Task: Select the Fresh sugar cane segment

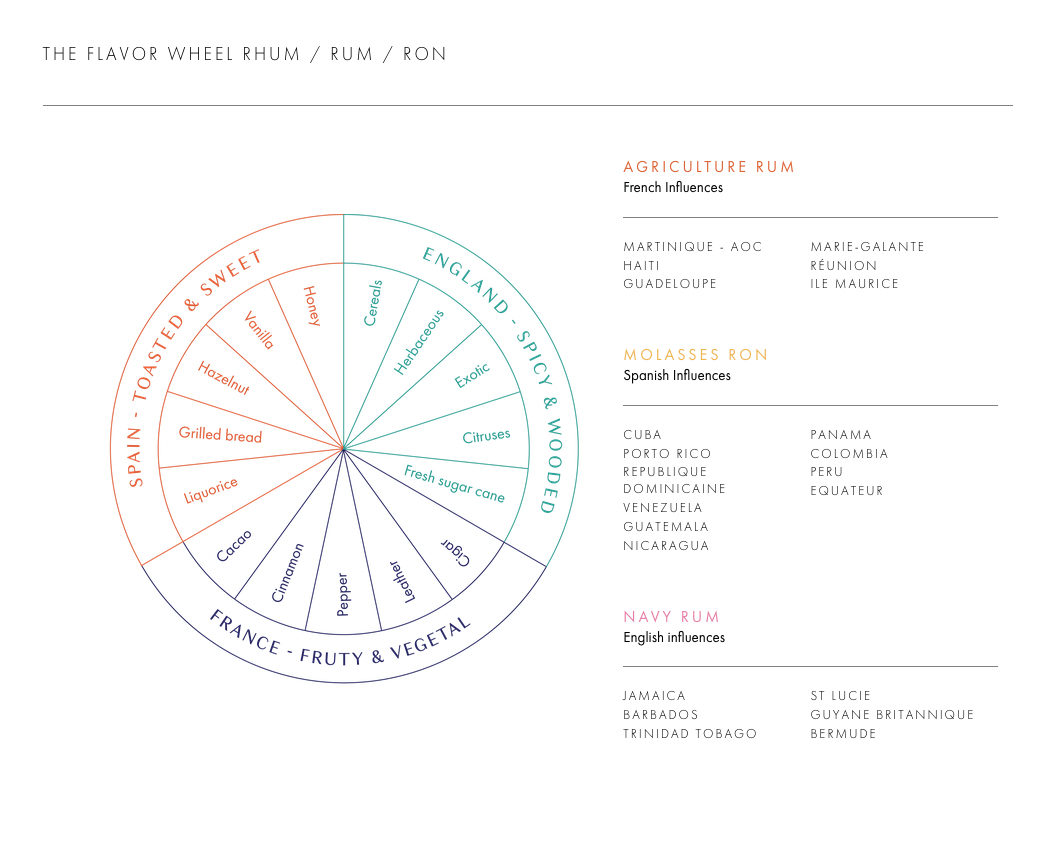Action: 454,483
